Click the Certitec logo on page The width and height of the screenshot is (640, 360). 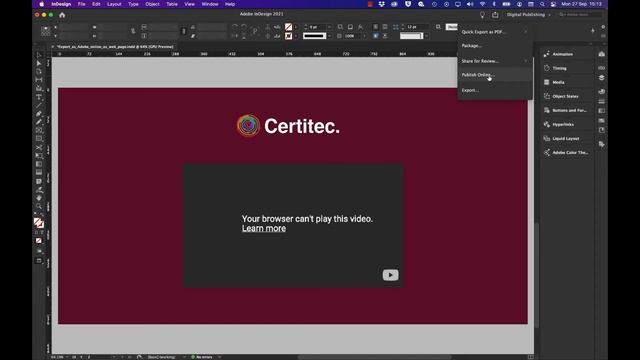click(288, 126)
